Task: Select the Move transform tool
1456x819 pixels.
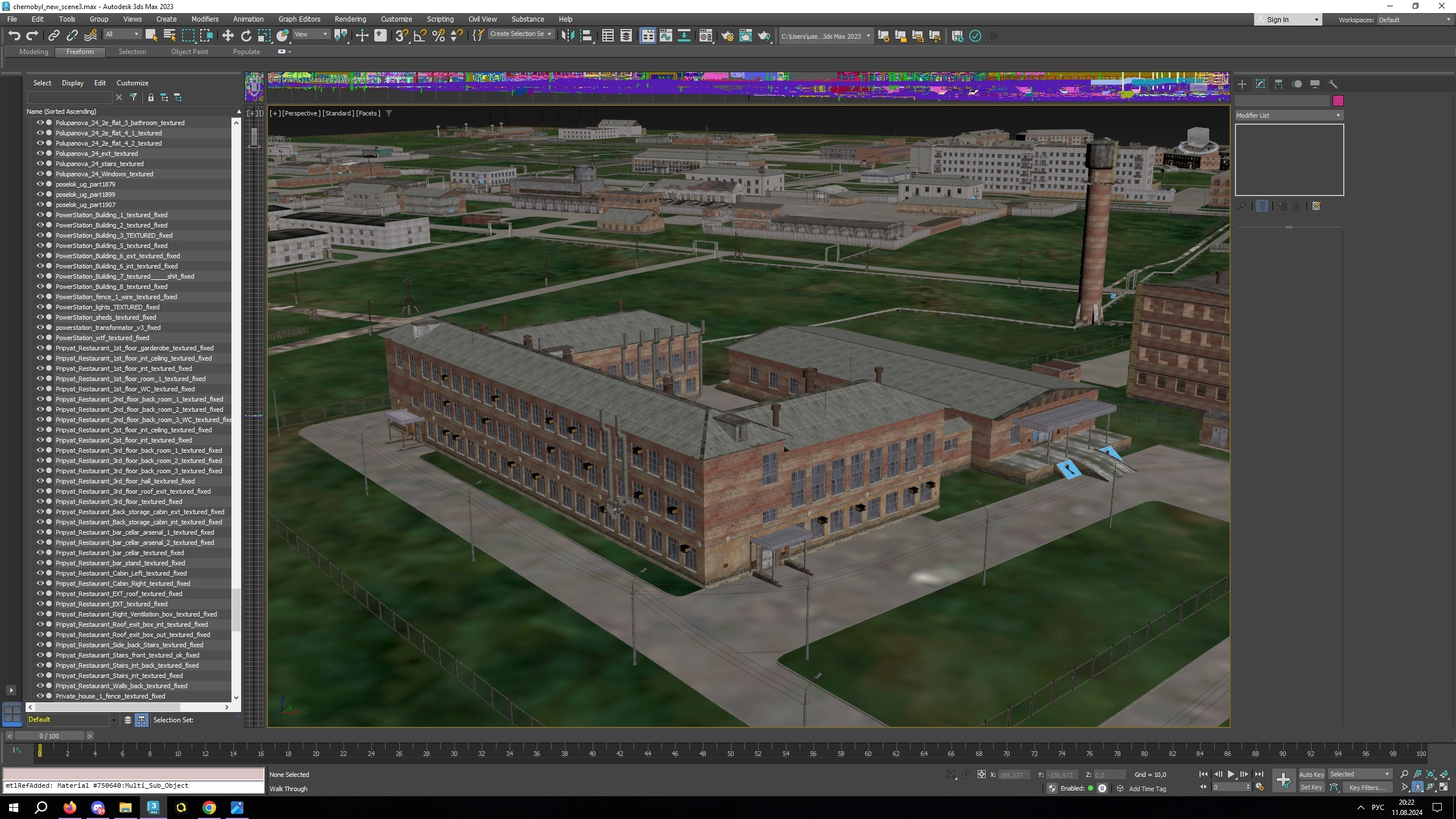Action: tap(227, 36)
